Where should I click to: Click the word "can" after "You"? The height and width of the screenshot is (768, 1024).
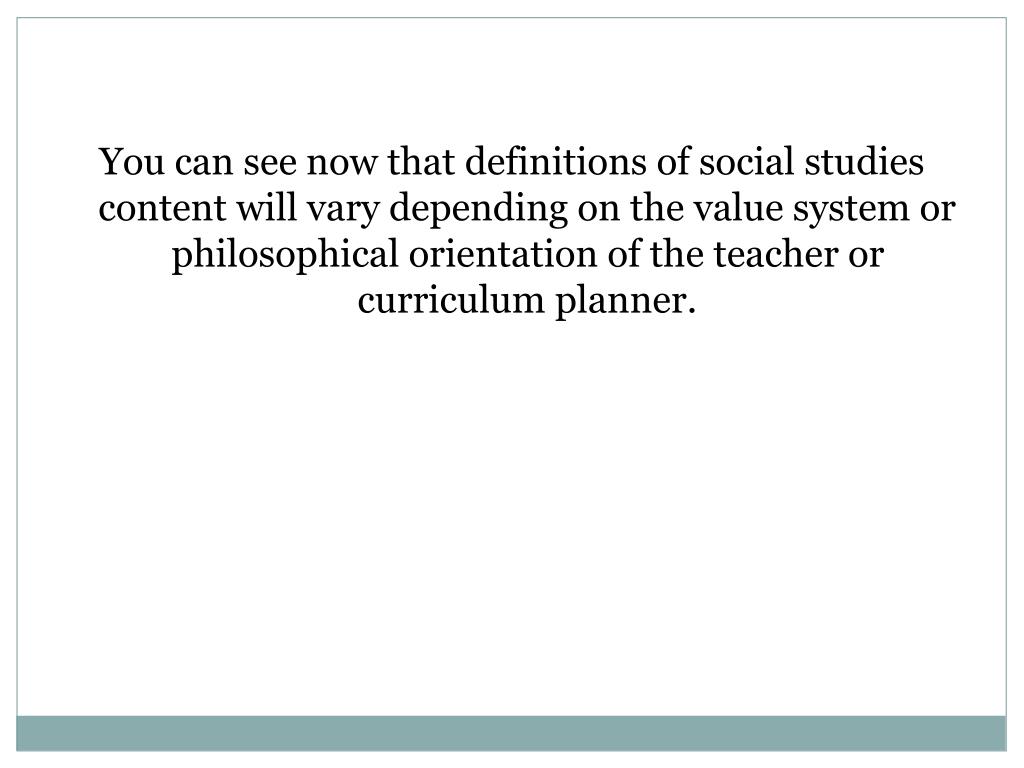(x=204, y=163)
